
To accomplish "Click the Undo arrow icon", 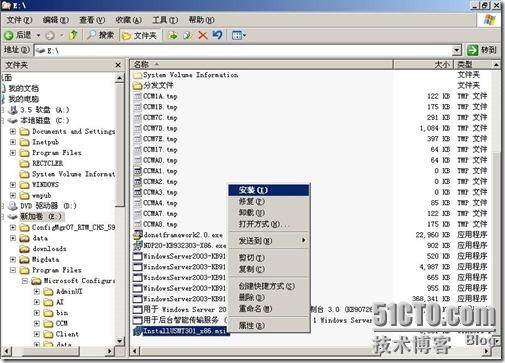I will click(x=217, y=35).
